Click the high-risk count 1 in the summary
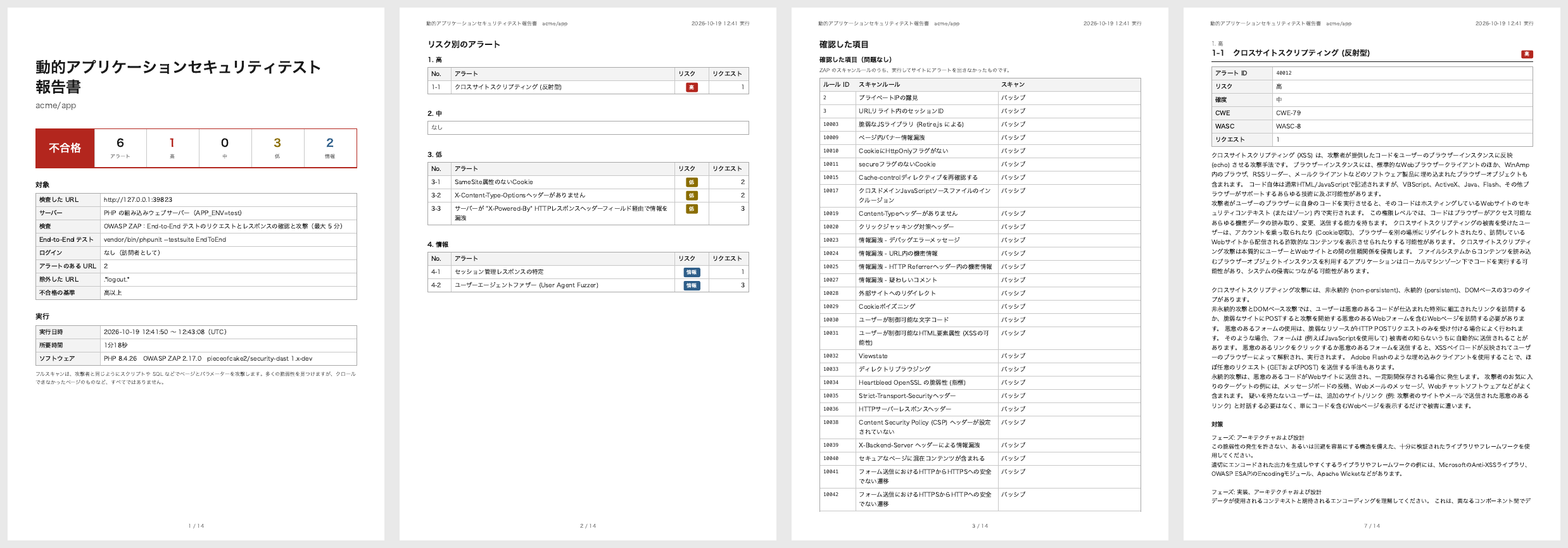 coord(172,143)
